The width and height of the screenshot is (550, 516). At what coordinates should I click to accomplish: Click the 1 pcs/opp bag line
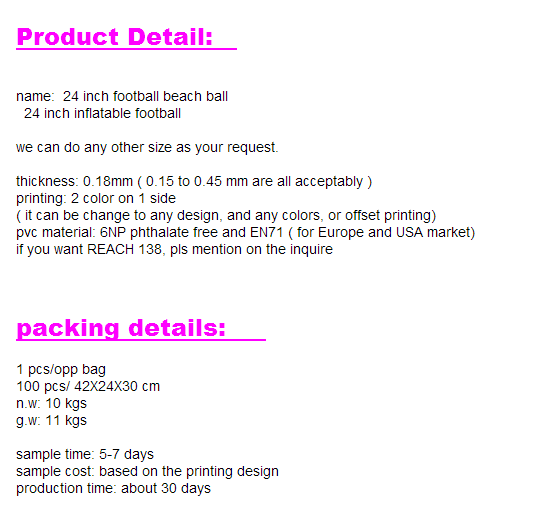(x=61, y=369)
